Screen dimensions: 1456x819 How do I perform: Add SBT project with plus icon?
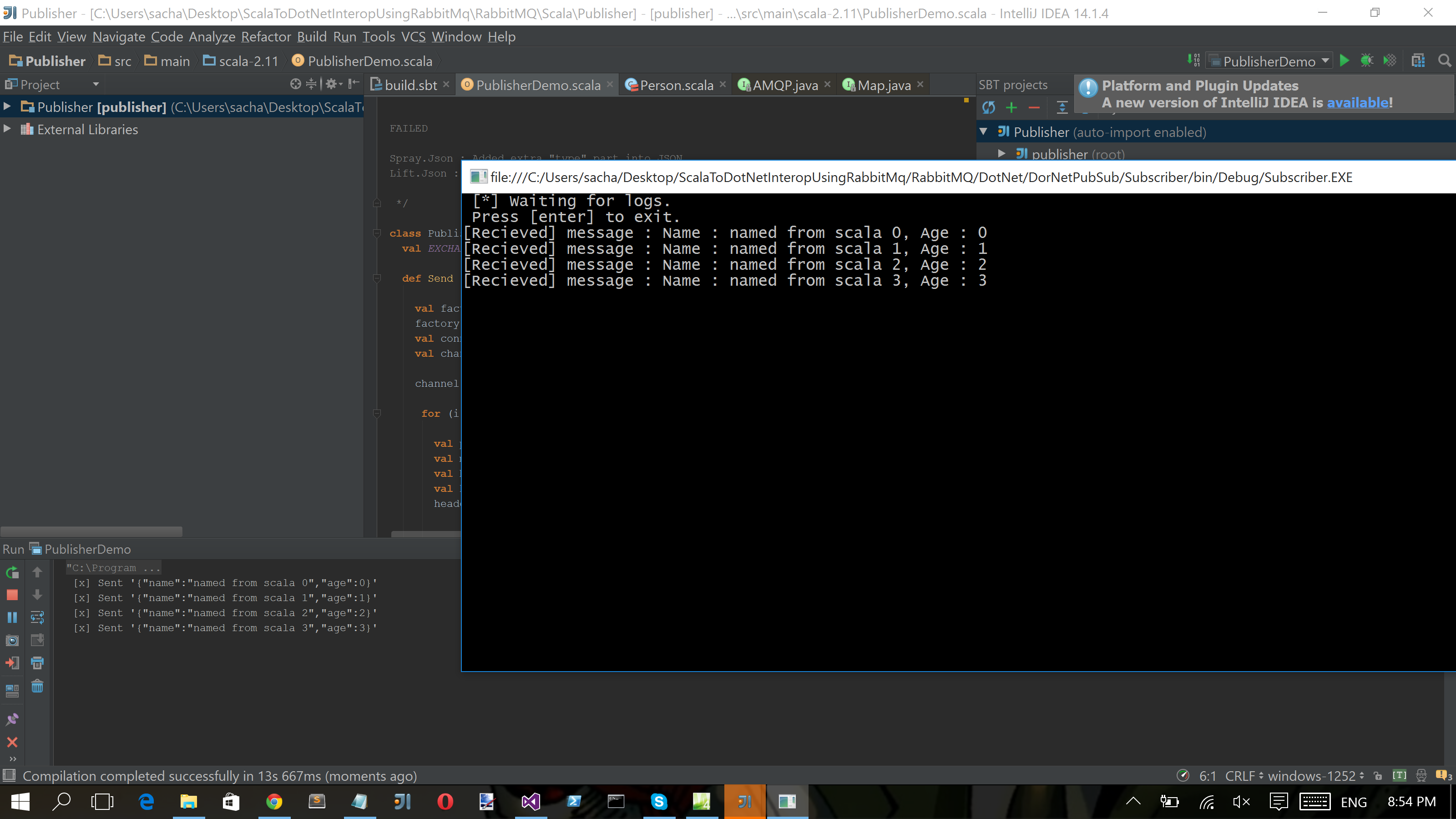tap(1011, 107)
